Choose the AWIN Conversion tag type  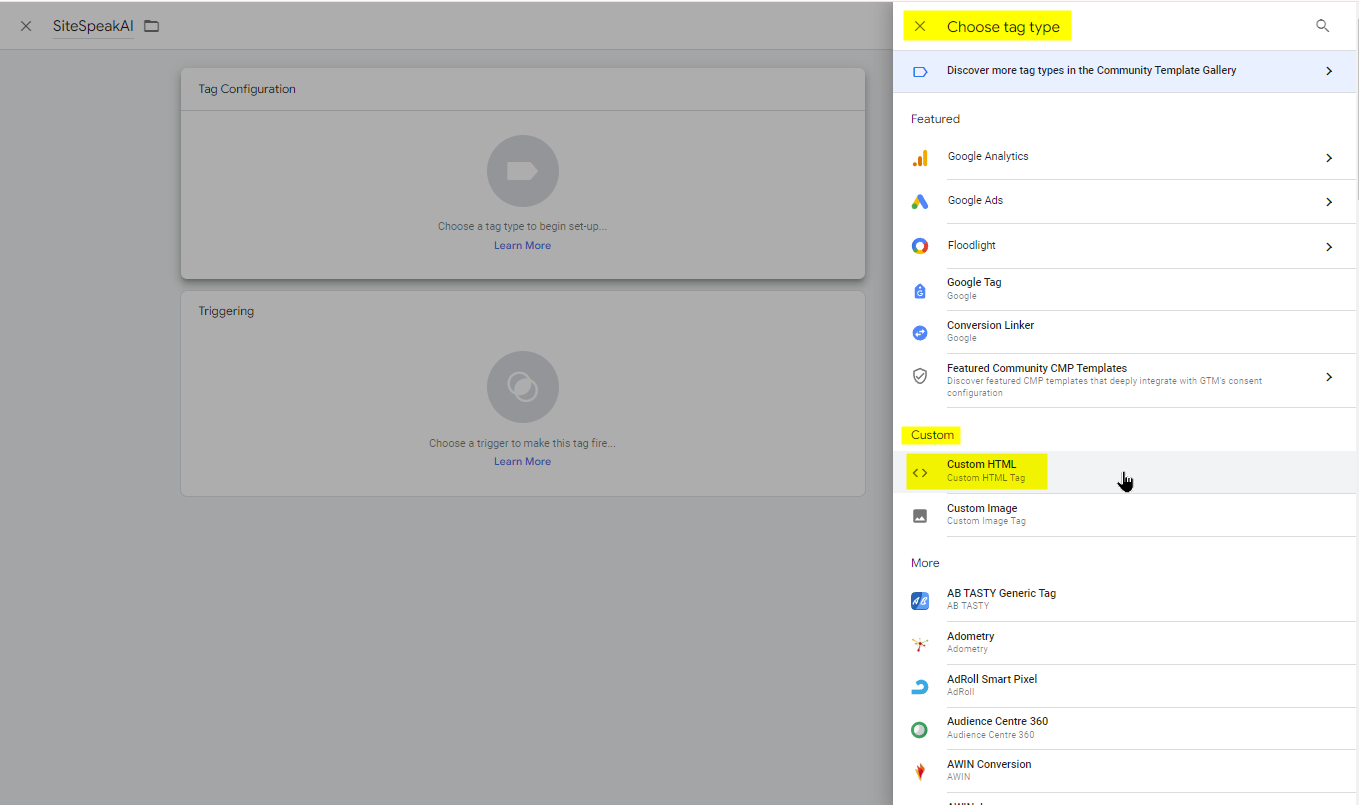pos(1125,771)
